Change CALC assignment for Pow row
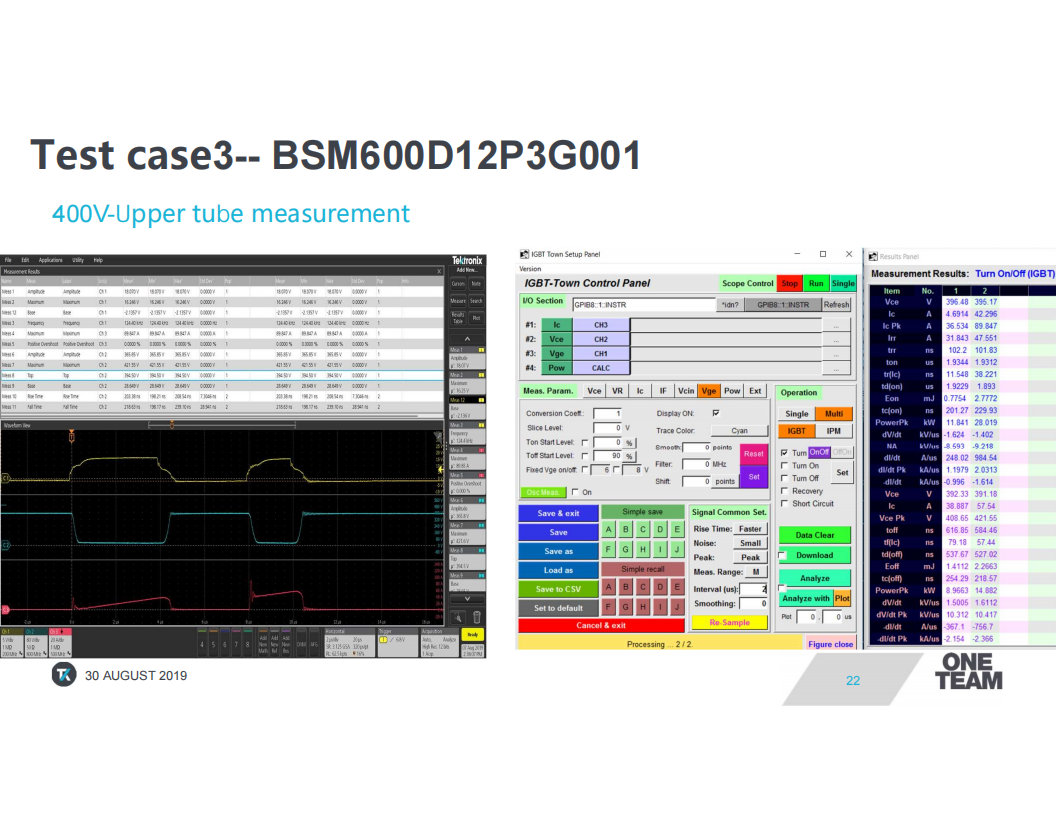This screenshot has height=816, width=1056. 601,368
